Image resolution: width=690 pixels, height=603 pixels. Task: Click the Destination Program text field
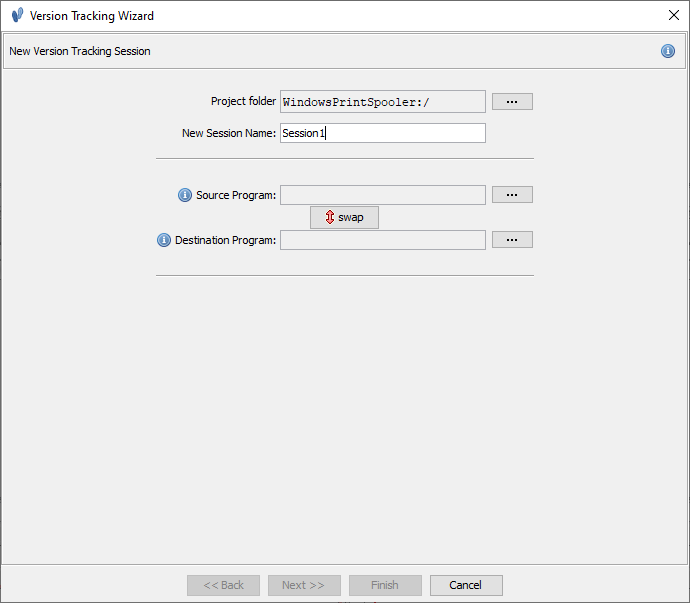[383, 240]
